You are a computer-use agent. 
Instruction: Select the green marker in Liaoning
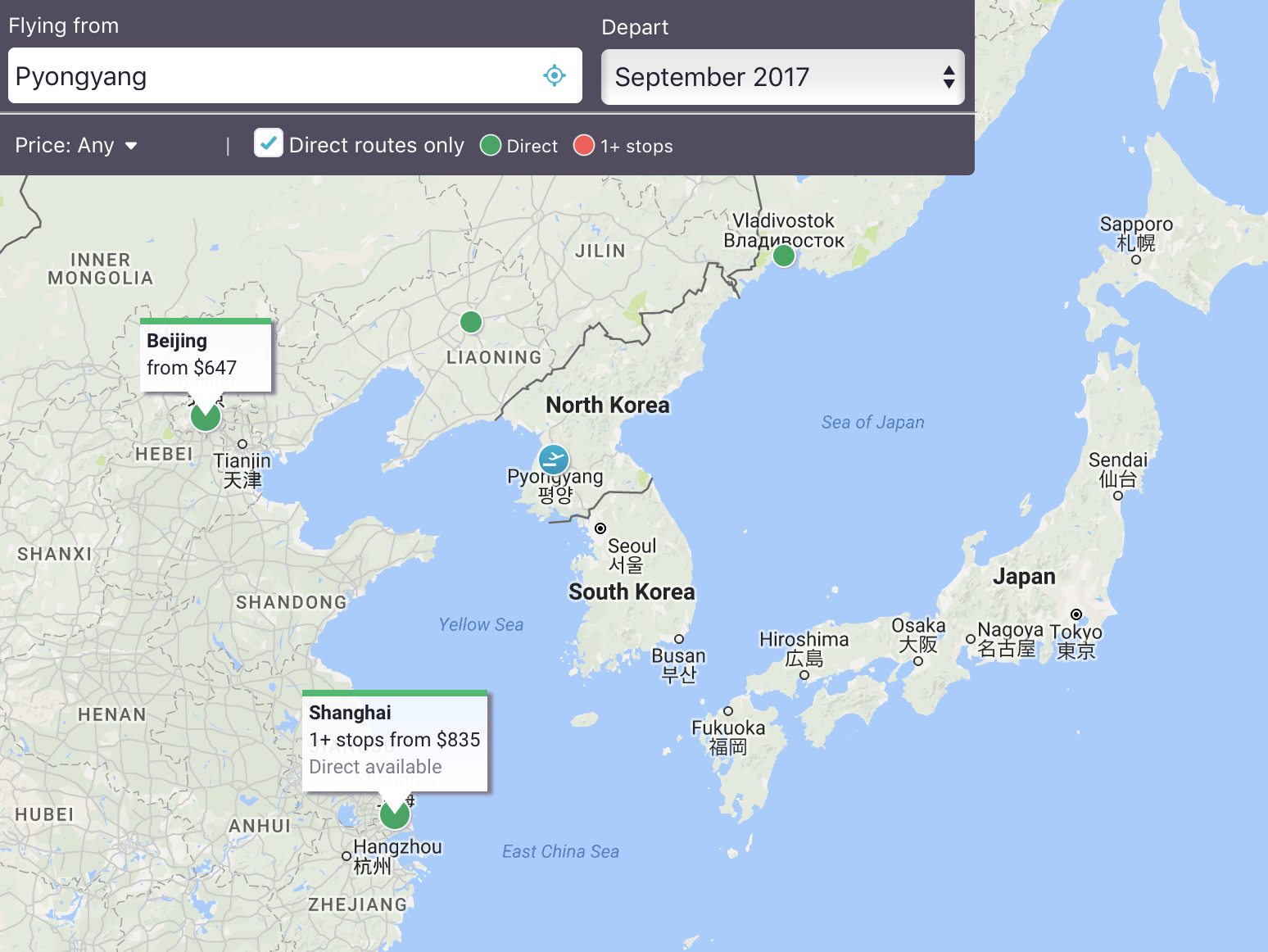coord(471,322)
